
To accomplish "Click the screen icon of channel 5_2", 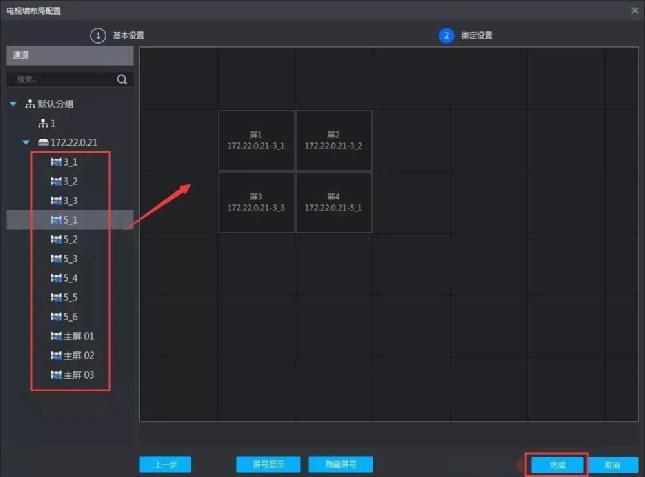I will pos(56,239).
